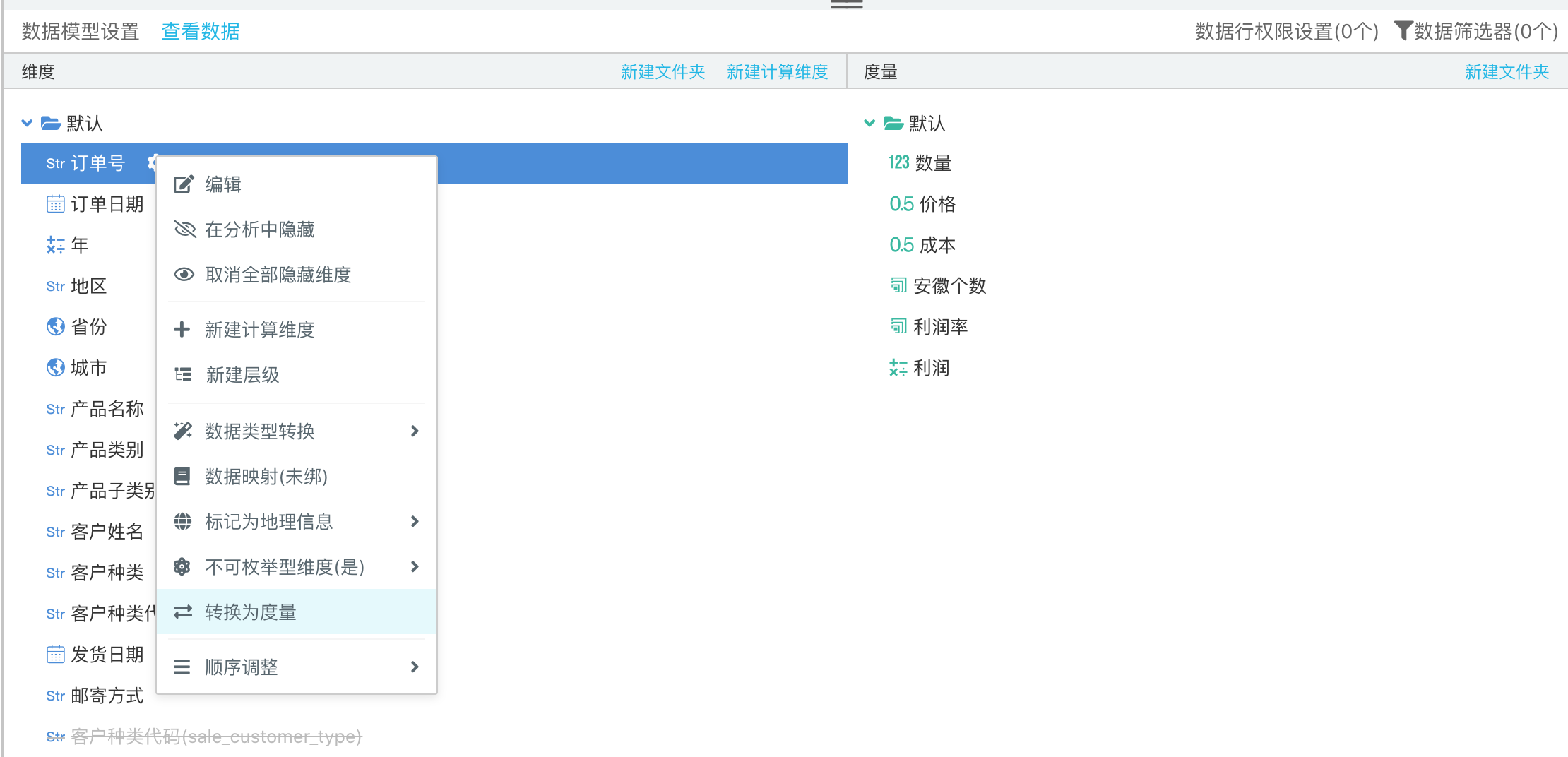Click the globe icon beside 省份
1568x757 pixels.
pos(56,327)
